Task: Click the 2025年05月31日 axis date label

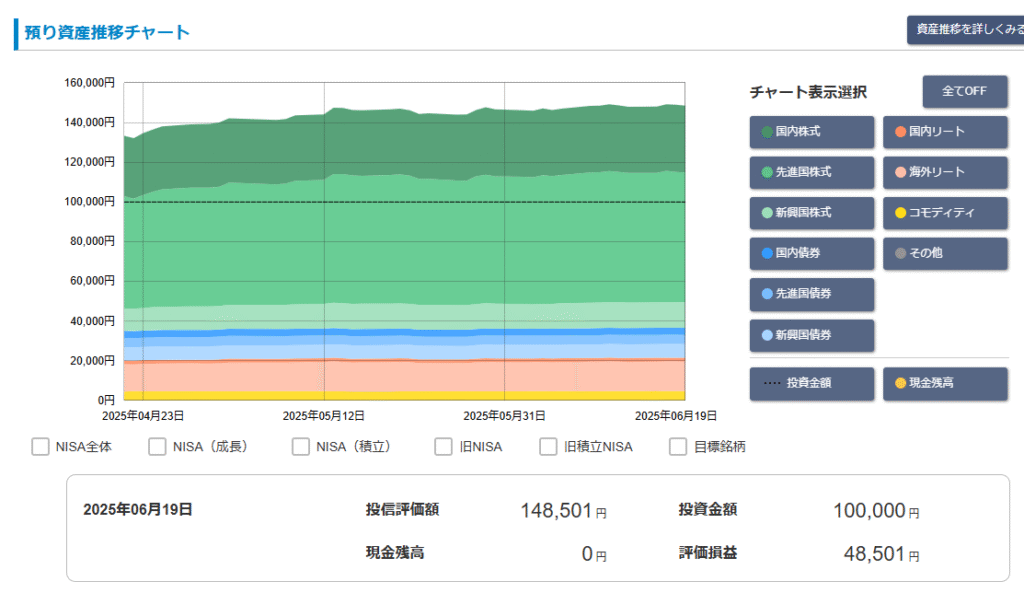Action: [504, 416]
